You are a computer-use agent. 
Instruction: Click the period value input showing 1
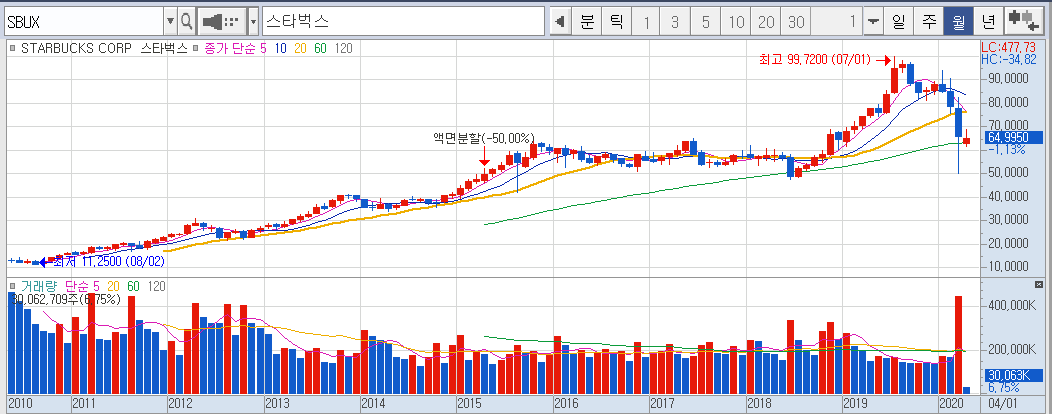tap(837, 21)
